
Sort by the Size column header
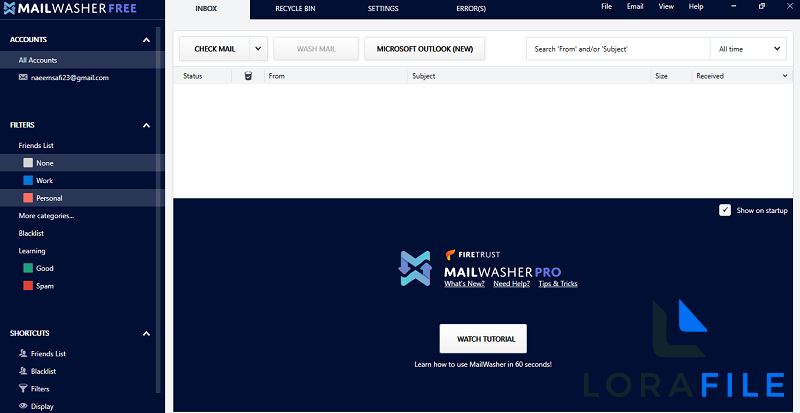(x=661, y=76)
